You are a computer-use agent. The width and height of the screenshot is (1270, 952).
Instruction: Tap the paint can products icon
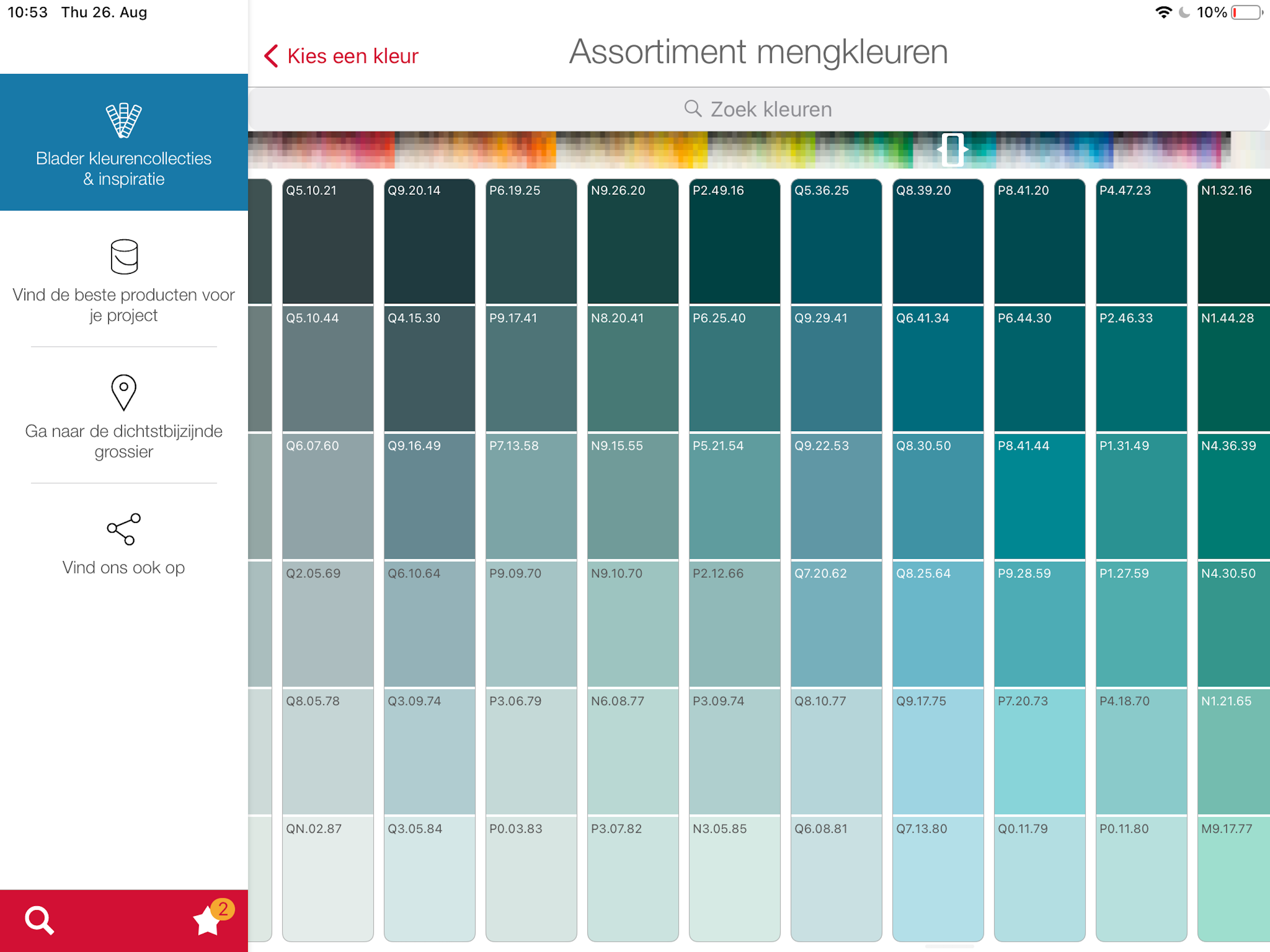124,256
